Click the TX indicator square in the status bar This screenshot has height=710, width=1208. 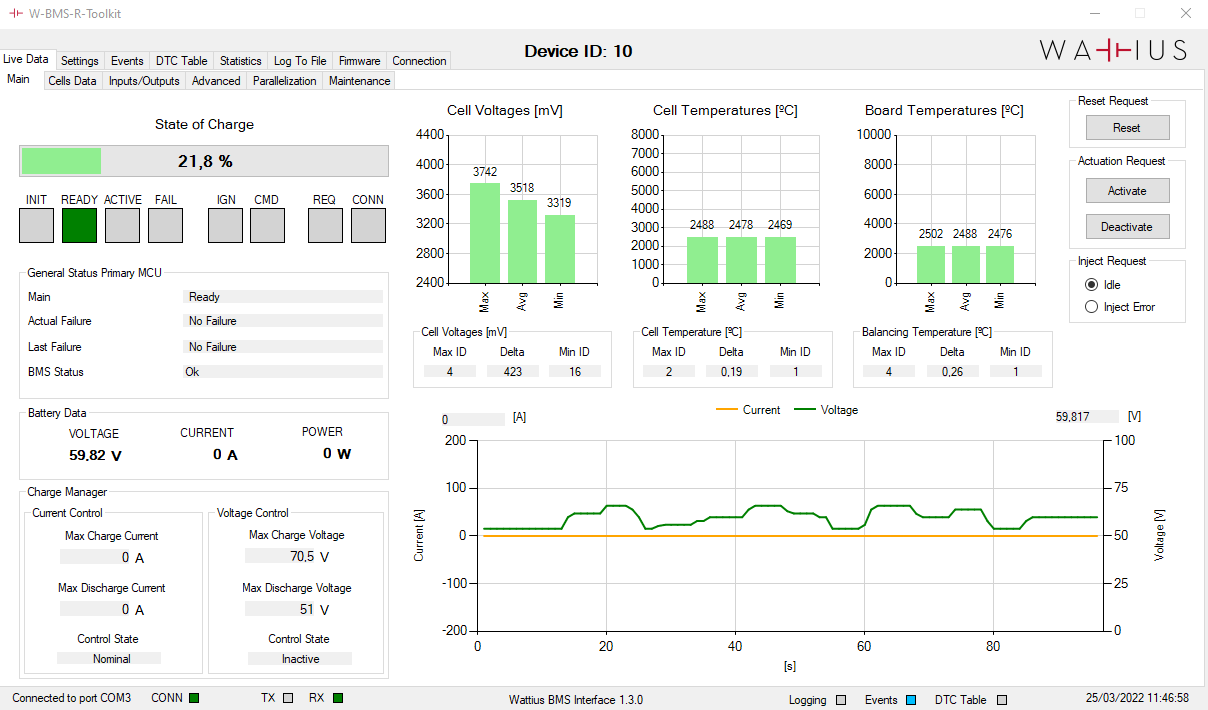(x=288, y=698)
